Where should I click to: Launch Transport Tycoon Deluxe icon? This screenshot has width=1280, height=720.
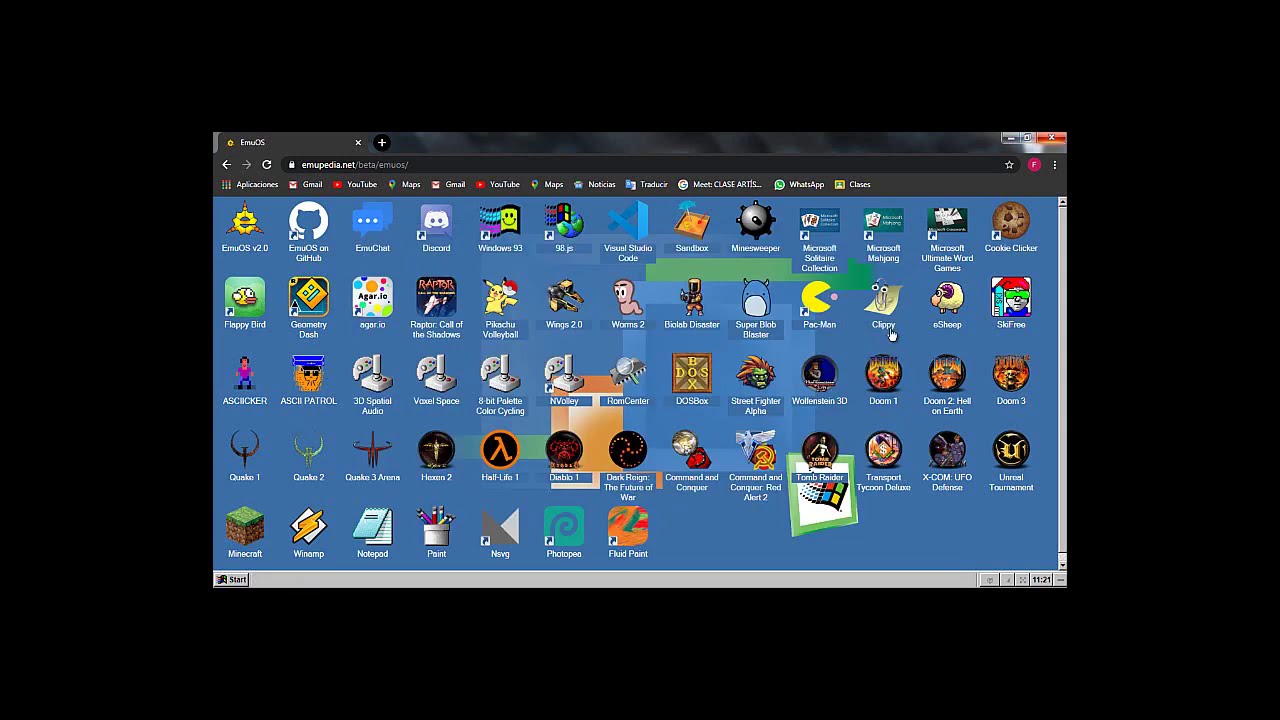[883, 462]
